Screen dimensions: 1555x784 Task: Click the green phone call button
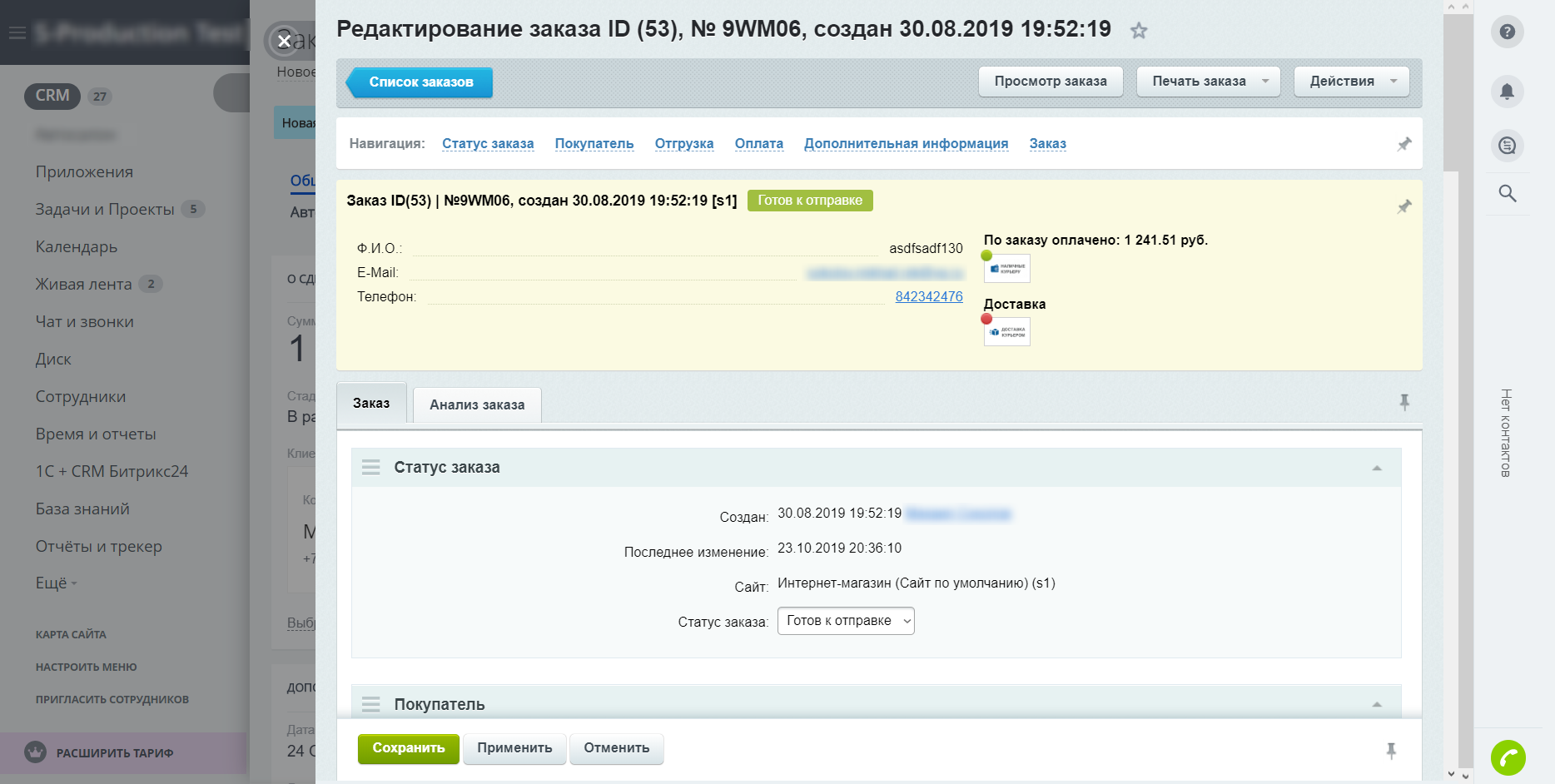pos(1508,757)
